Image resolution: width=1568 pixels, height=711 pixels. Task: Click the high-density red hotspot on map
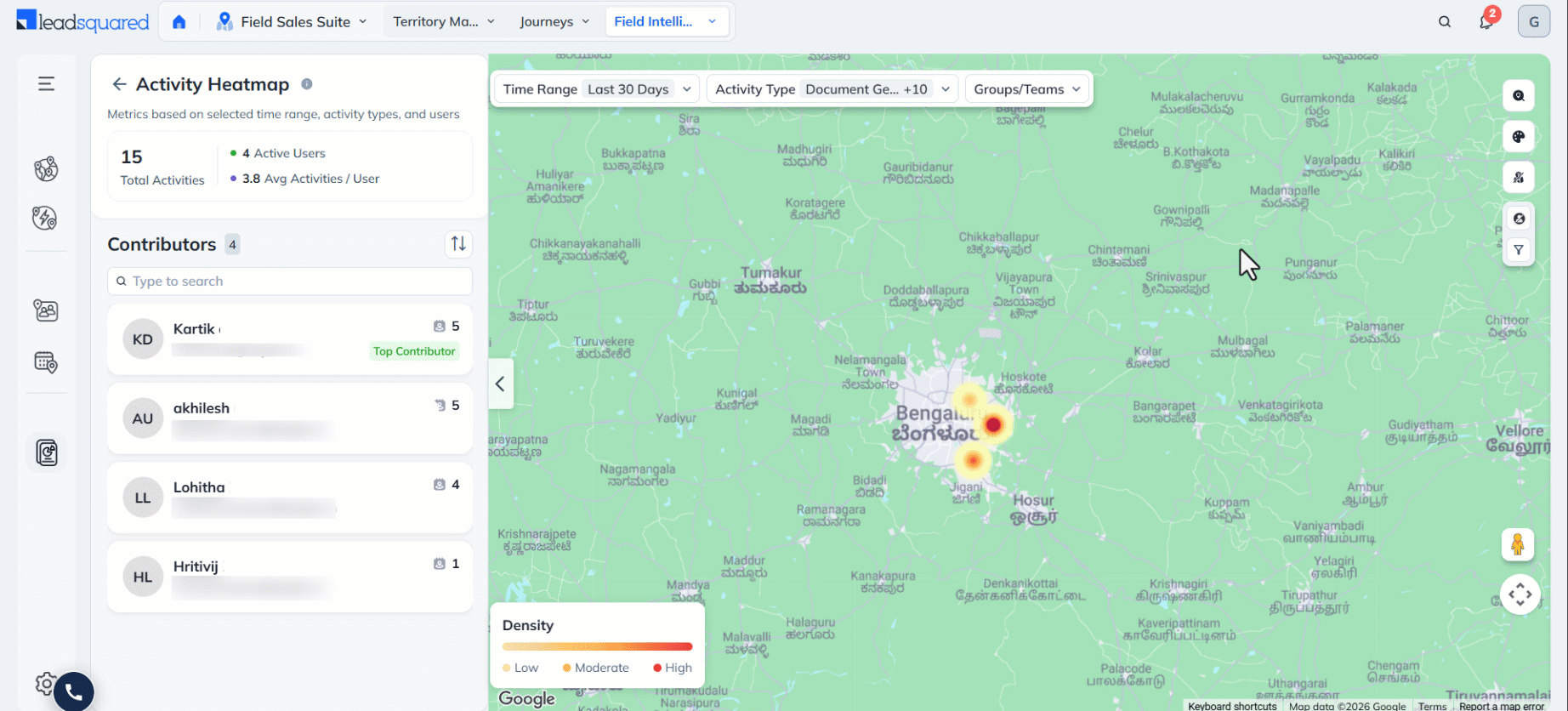(x=993, y=424)
